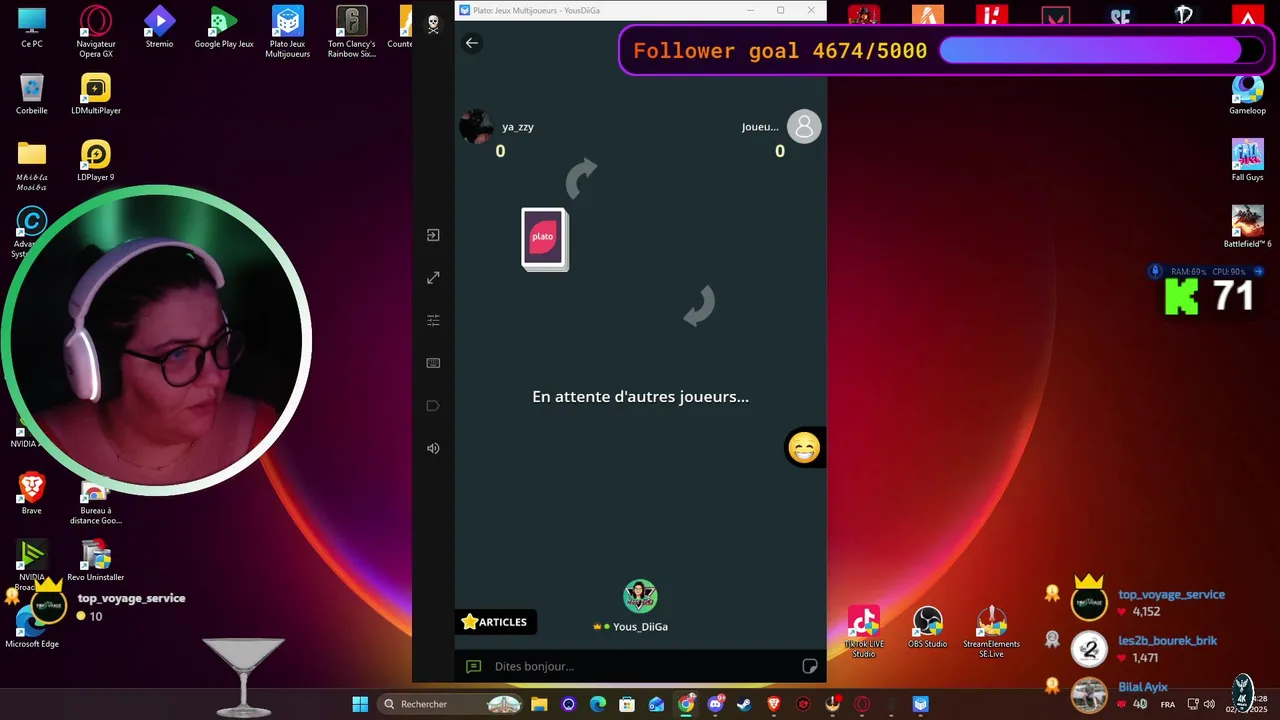
Task: Click the arrow on RAM/CPU widget
Action: 1258,271
